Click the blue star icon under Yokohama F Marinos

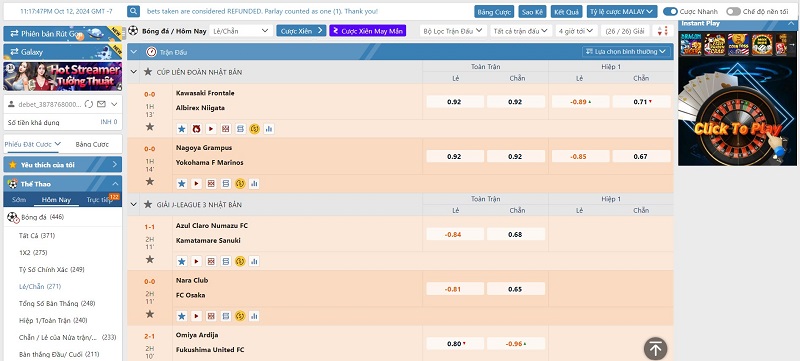(182, 184)
